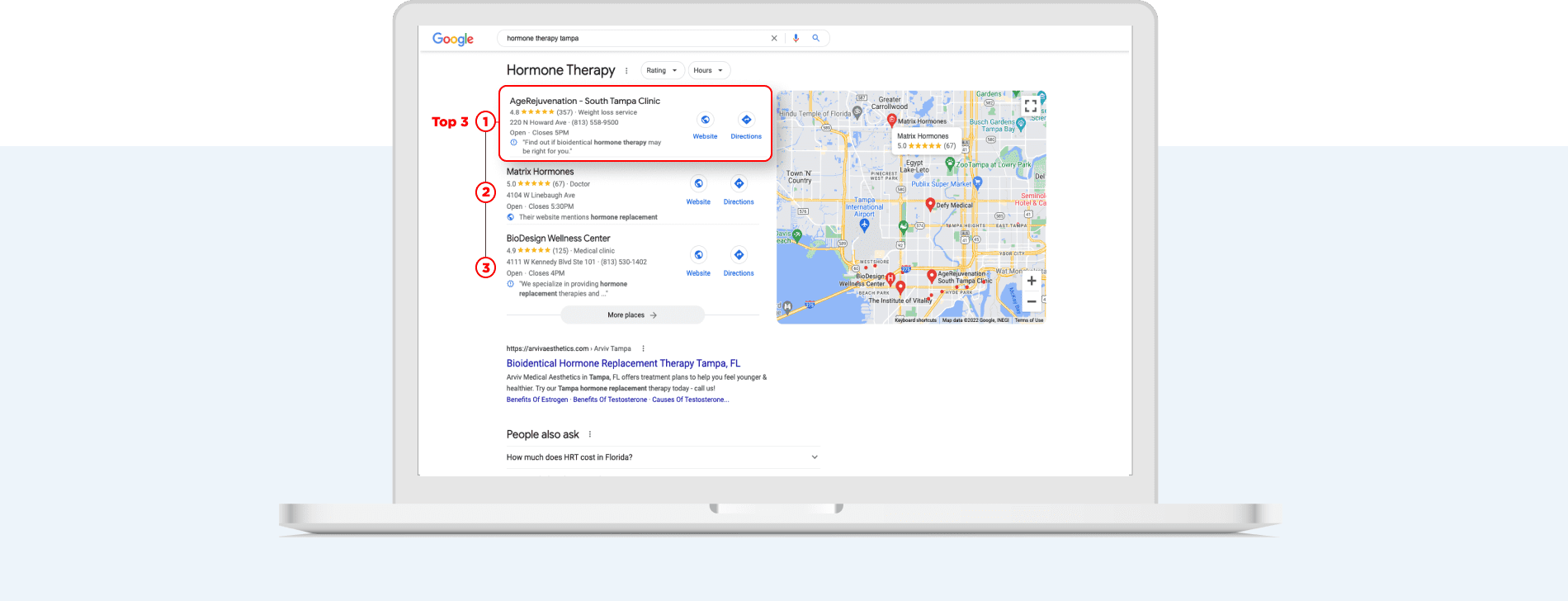Click More places button

coord(632,315)
